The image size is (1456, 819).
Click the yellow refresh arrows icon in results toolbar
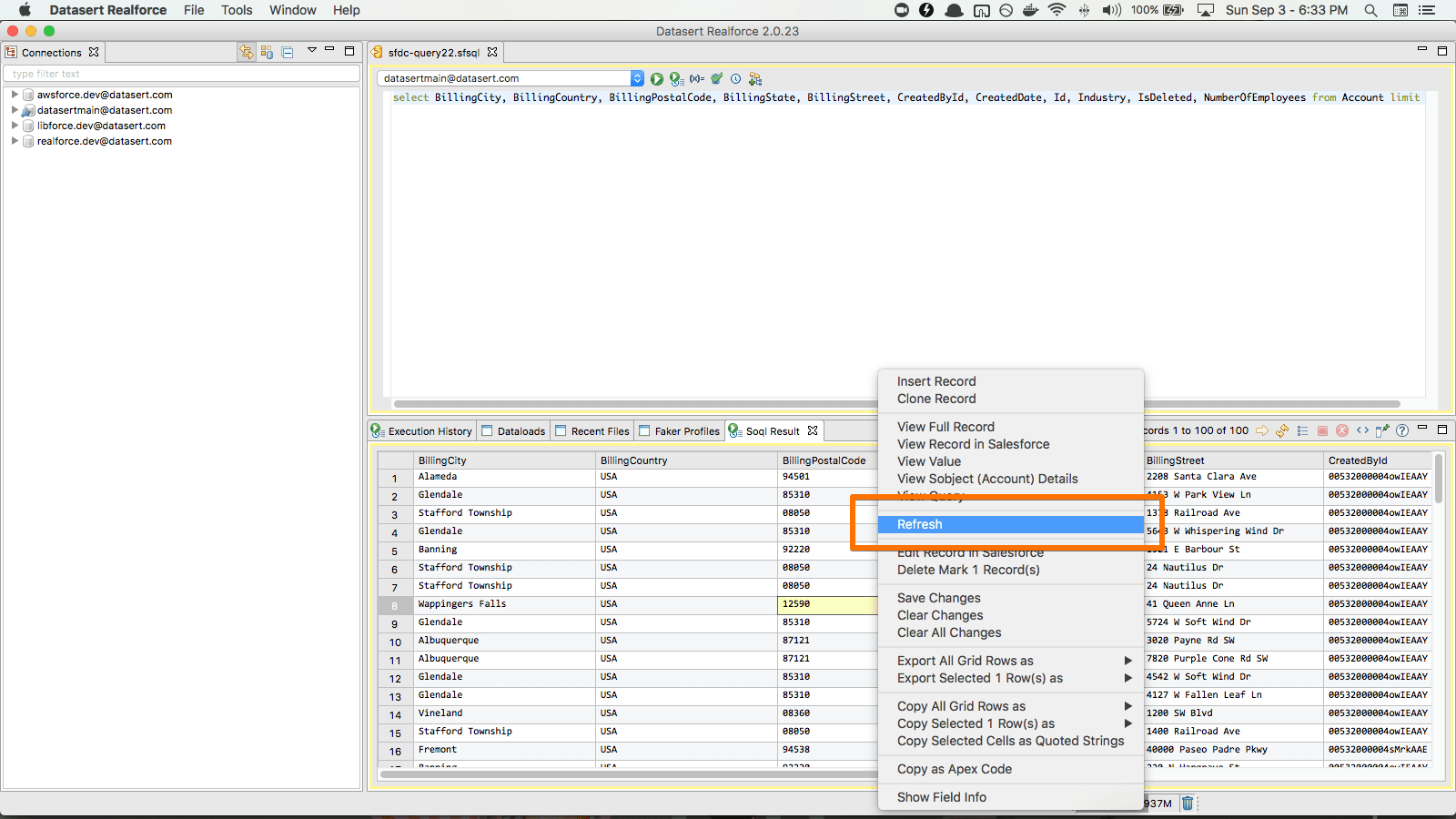(1282, 430)
